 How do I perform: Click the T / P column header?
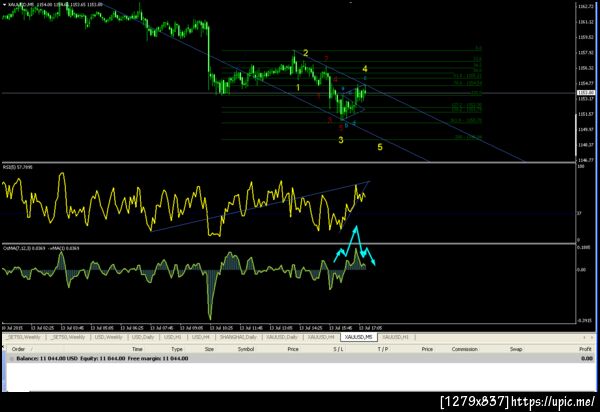(383, 349)
